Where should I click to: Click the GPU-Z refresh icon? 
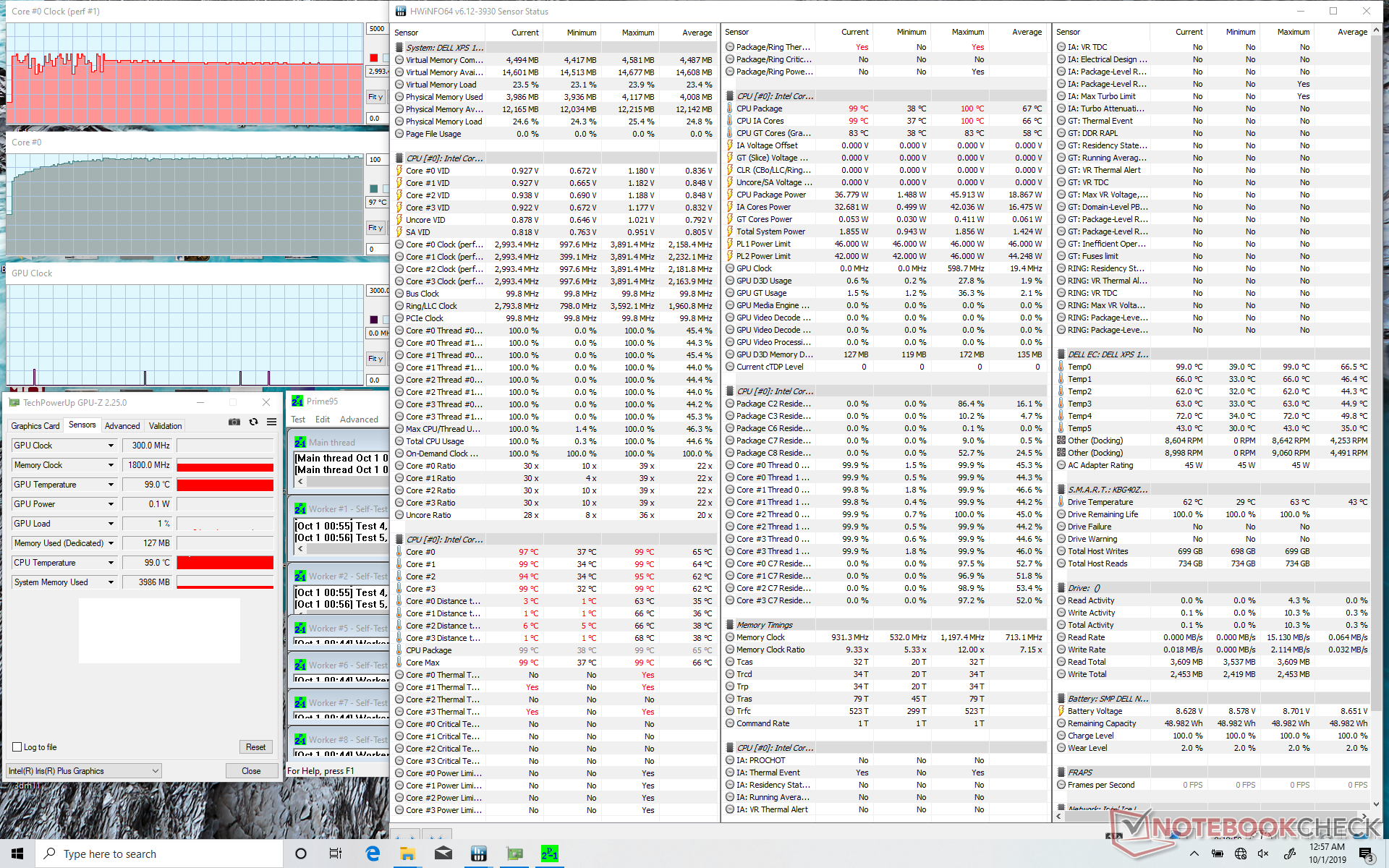point(253,422)
